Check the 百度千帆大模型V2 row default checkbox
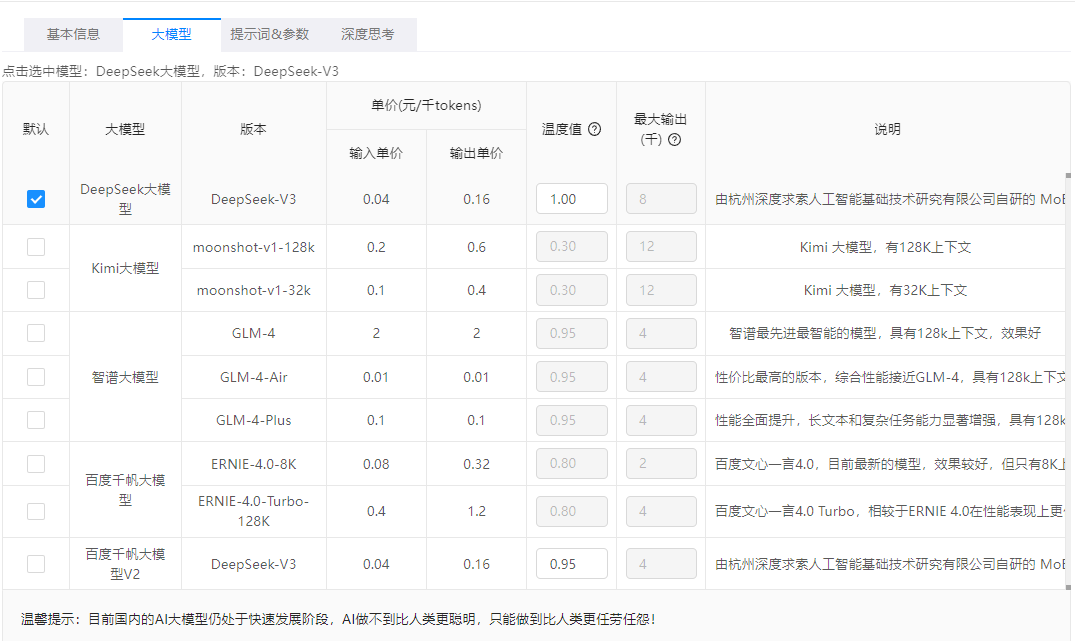1075x641 pixels. (x=36, y=564)
